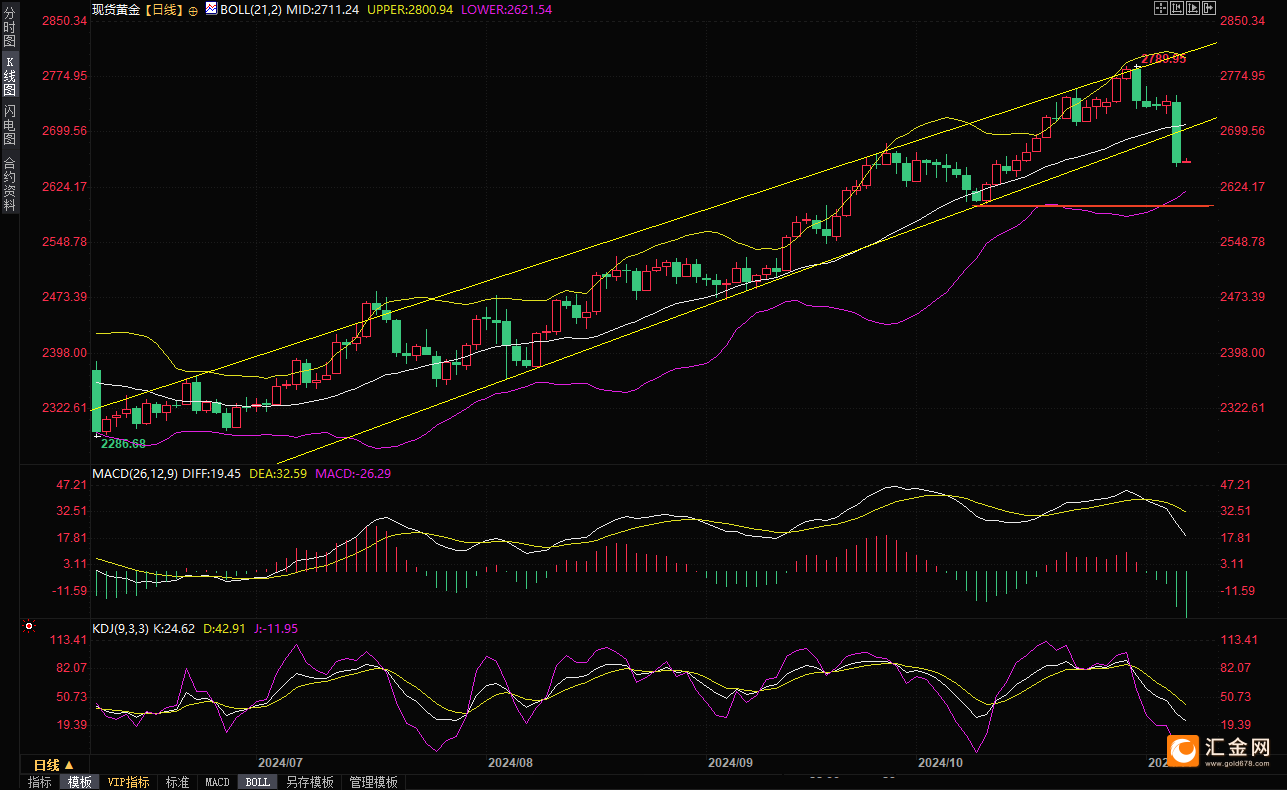Viewport: 1287px width, 790px height.
Task: Click the hide side panel arrow icon
Action: (1209, 8)
